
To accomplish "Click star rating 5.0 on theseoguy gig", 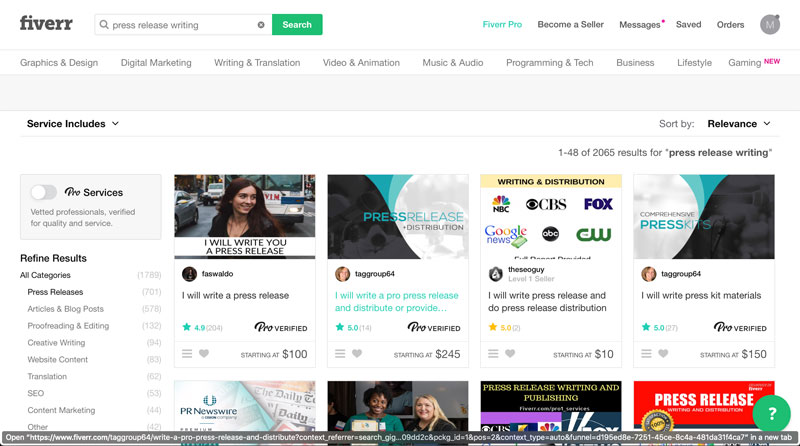I will coord(504,328).
